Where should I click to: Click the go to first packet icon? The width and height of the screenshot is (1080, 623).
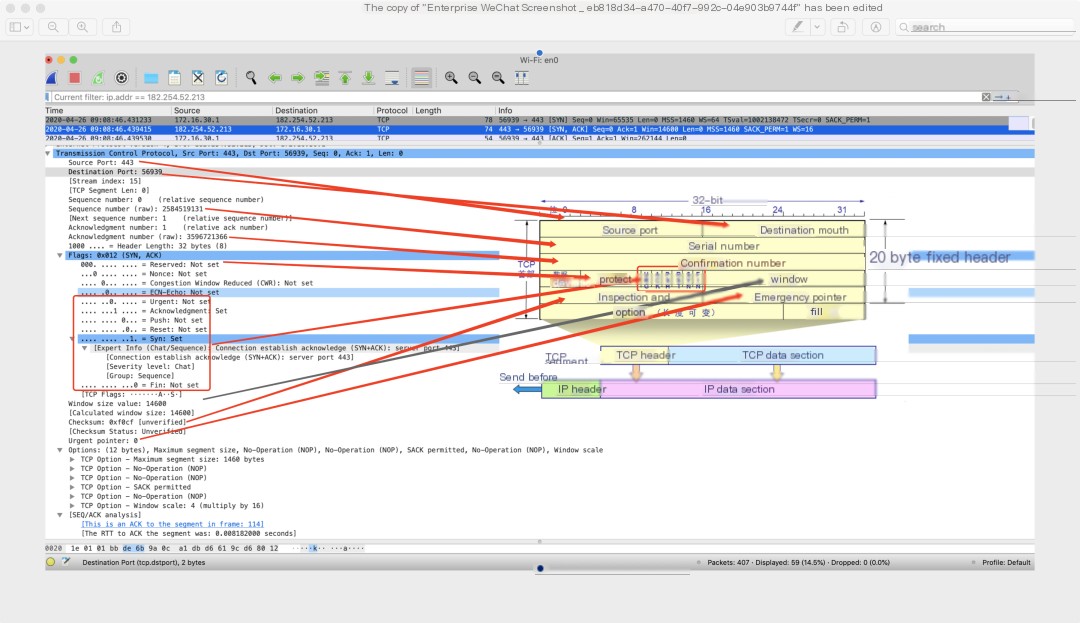click(345, 78)
